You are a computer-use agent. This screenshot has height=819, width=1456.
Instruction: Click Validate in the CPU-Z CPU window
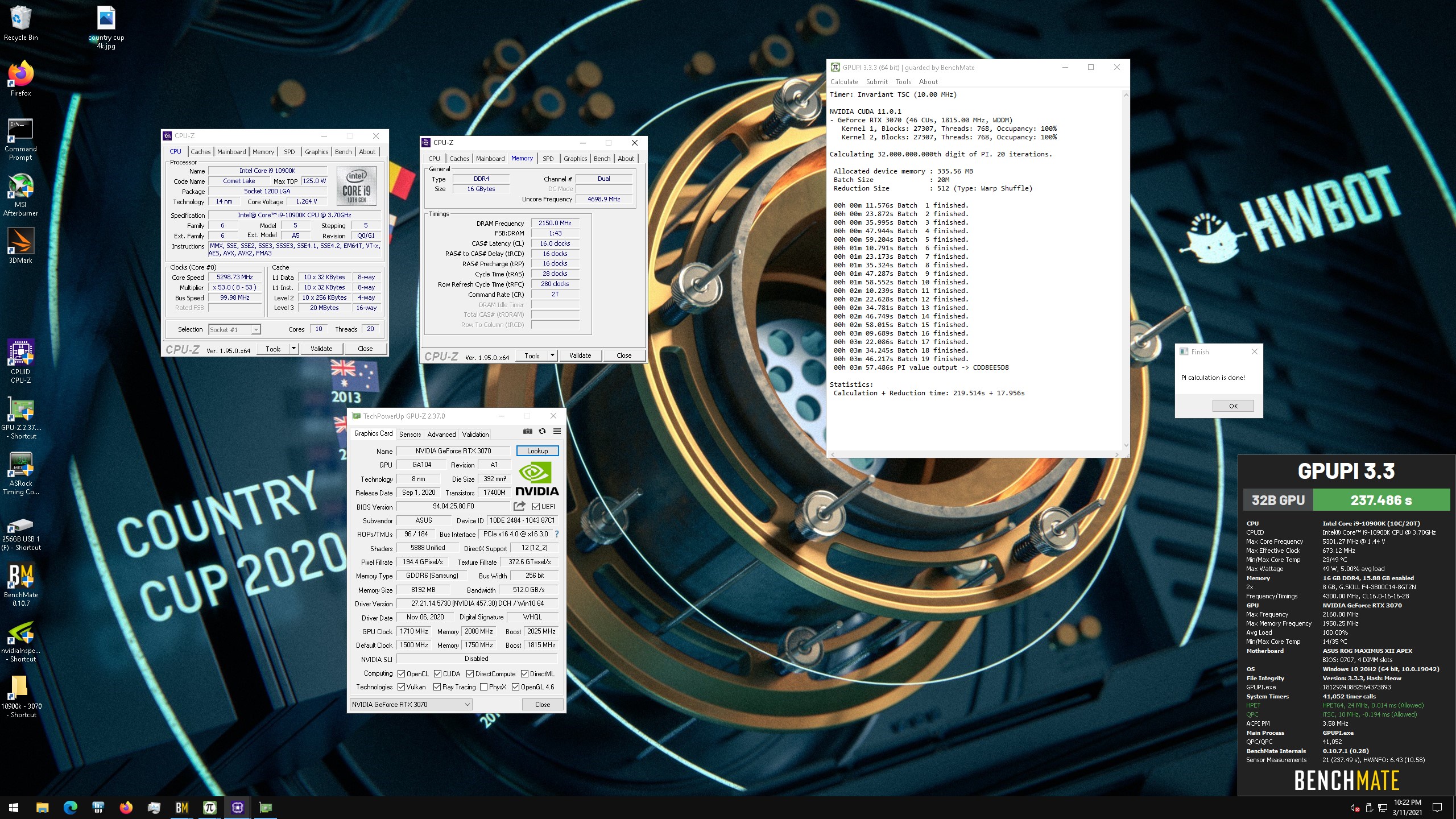pyautogui.click(x=321, y=349)
